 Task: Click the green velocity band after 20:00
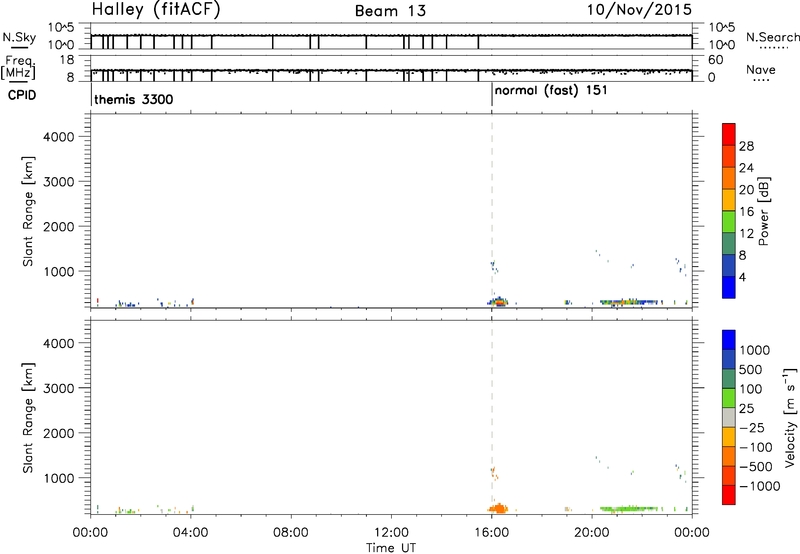(630, 509)
